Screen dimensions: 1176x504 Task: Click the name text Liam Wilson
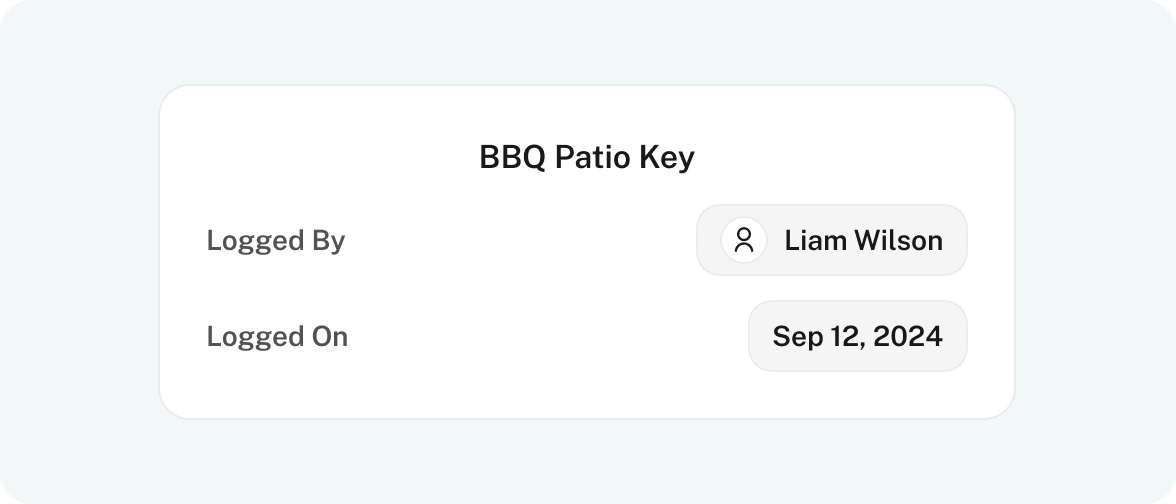[864, 241]
